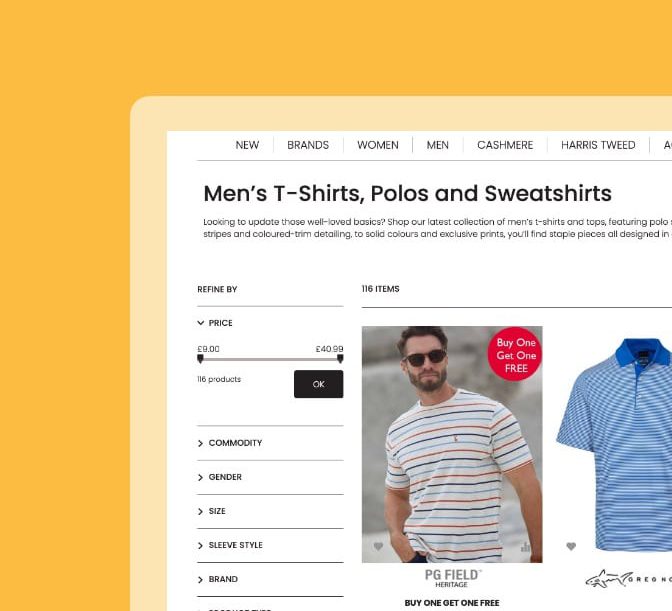Open the striped t-shirt product image
672x611 pixels.
pos(452,444)
